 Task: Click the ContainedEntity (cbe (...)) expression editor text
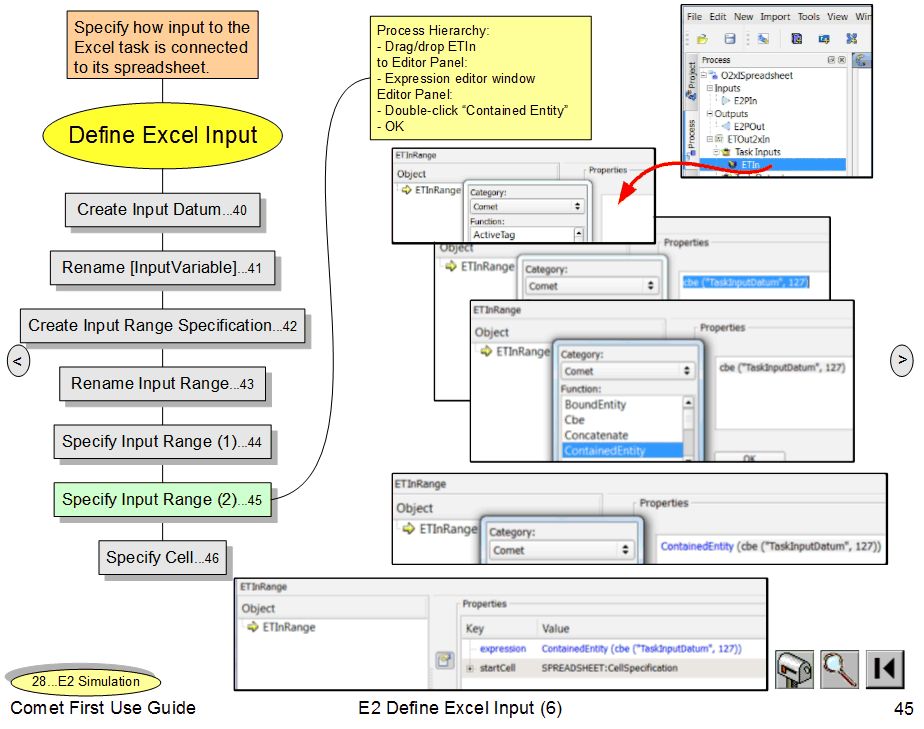click(x=770, y=546)
